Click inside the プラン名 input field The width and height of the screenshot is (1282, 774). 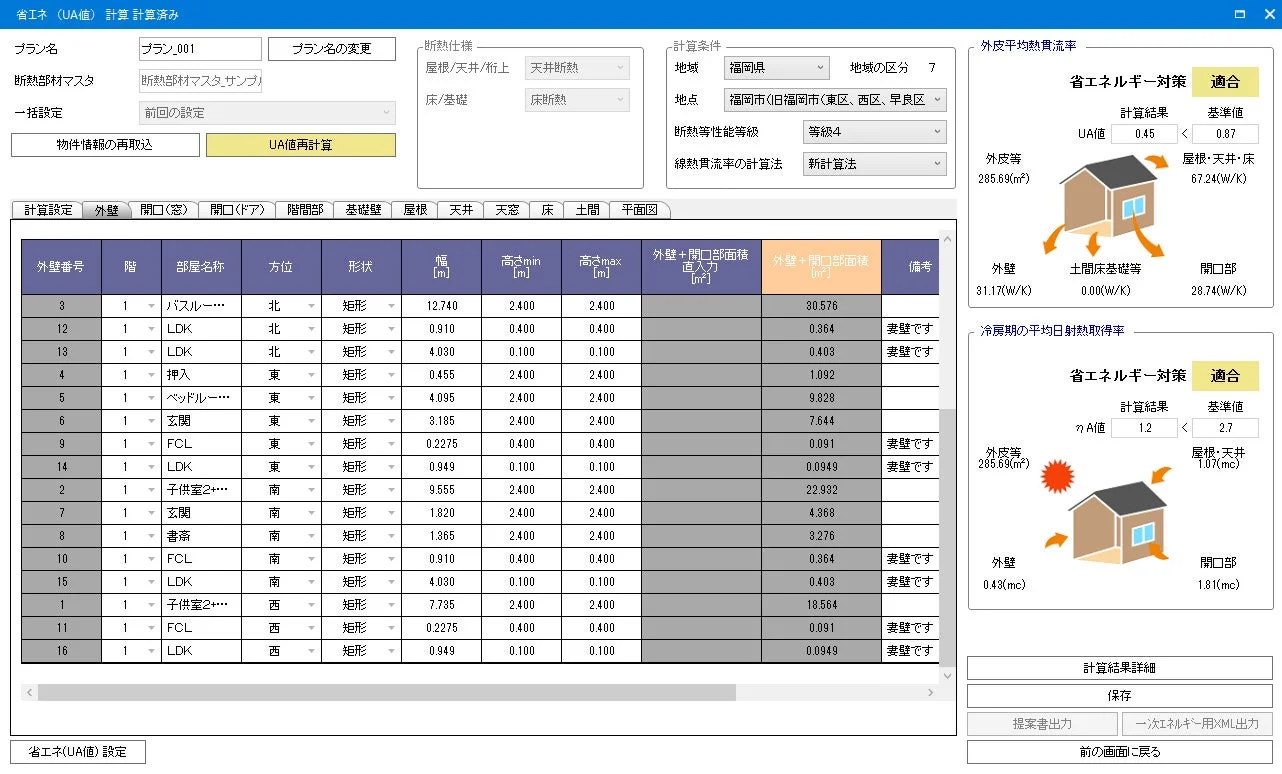199,48
